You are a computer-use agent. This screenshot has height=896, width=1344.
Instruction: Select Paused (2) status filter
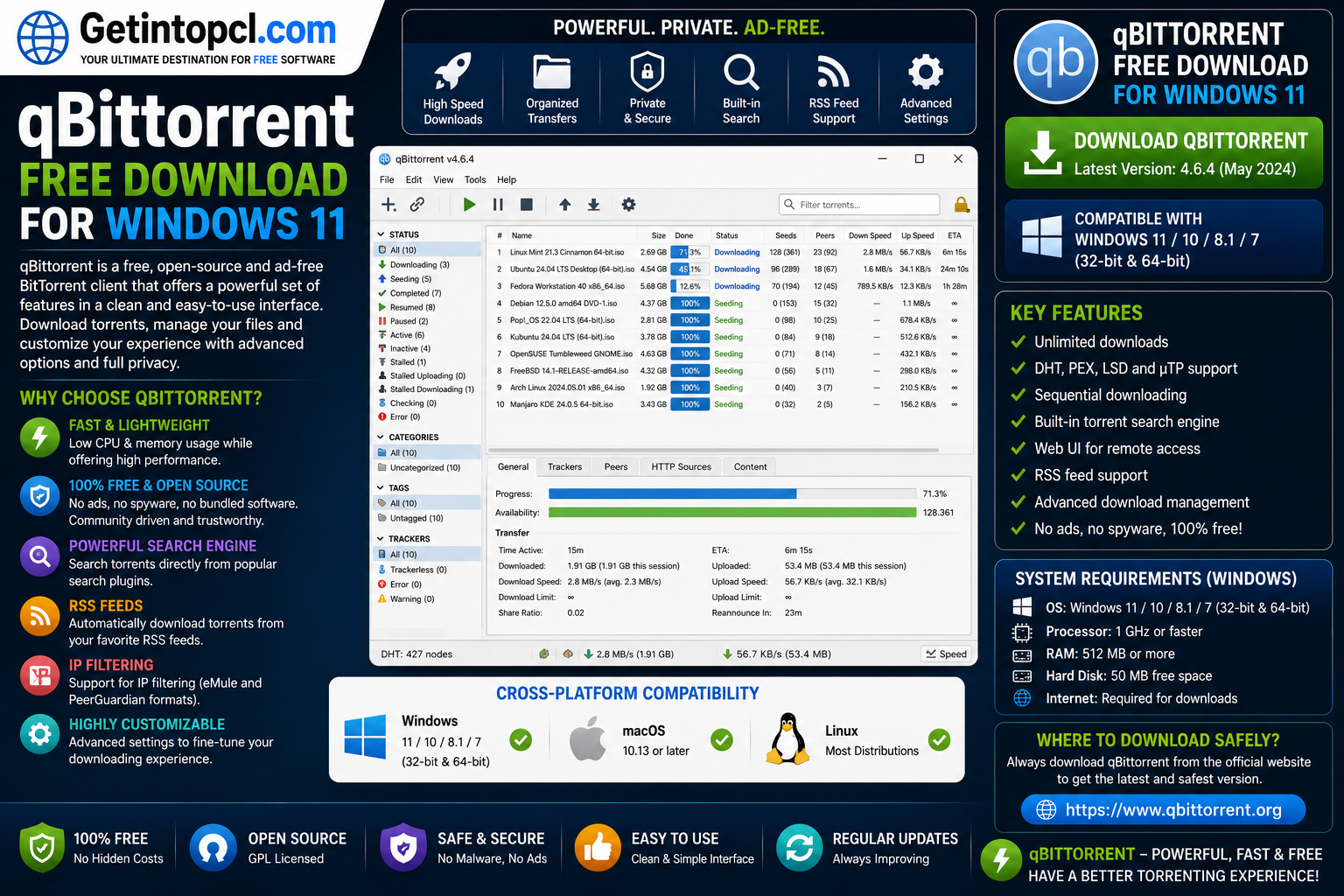[427, 321]
